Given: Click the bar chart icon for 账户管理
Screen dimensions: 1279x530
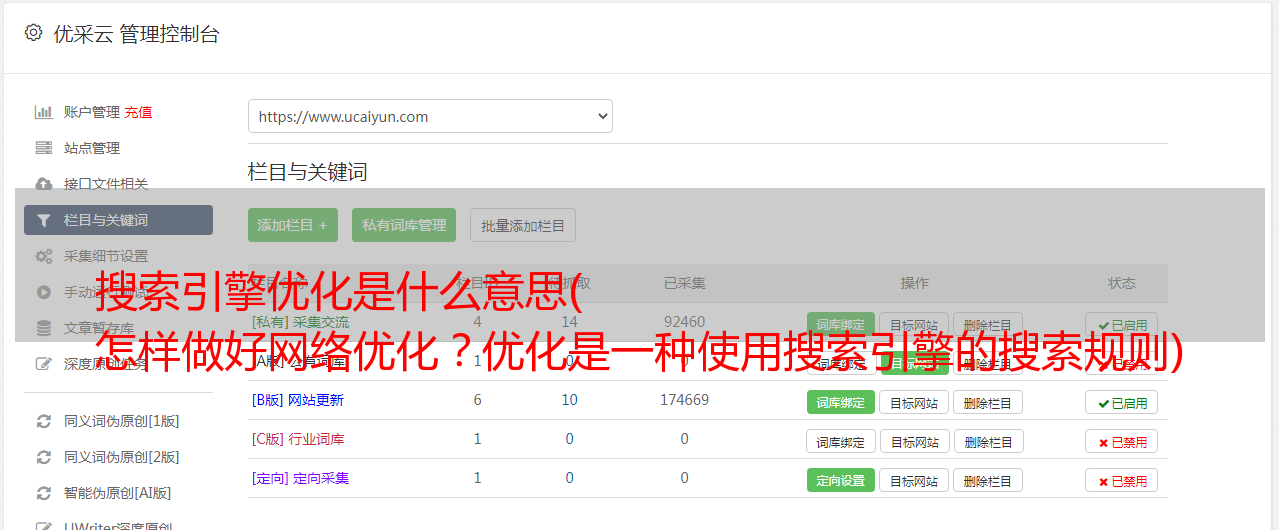Looking at the screenshot, I should [43, 112].
